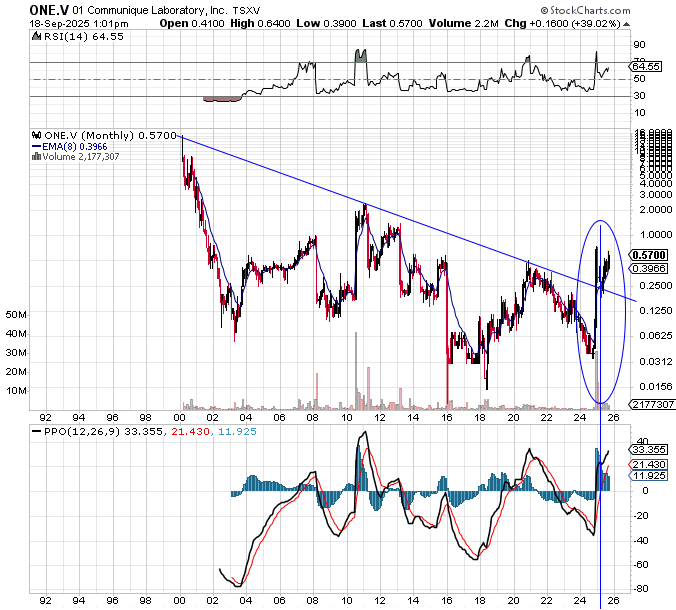Click the -20 level on the PPO axis
The image size is (676, 610).
pos(640,516)
